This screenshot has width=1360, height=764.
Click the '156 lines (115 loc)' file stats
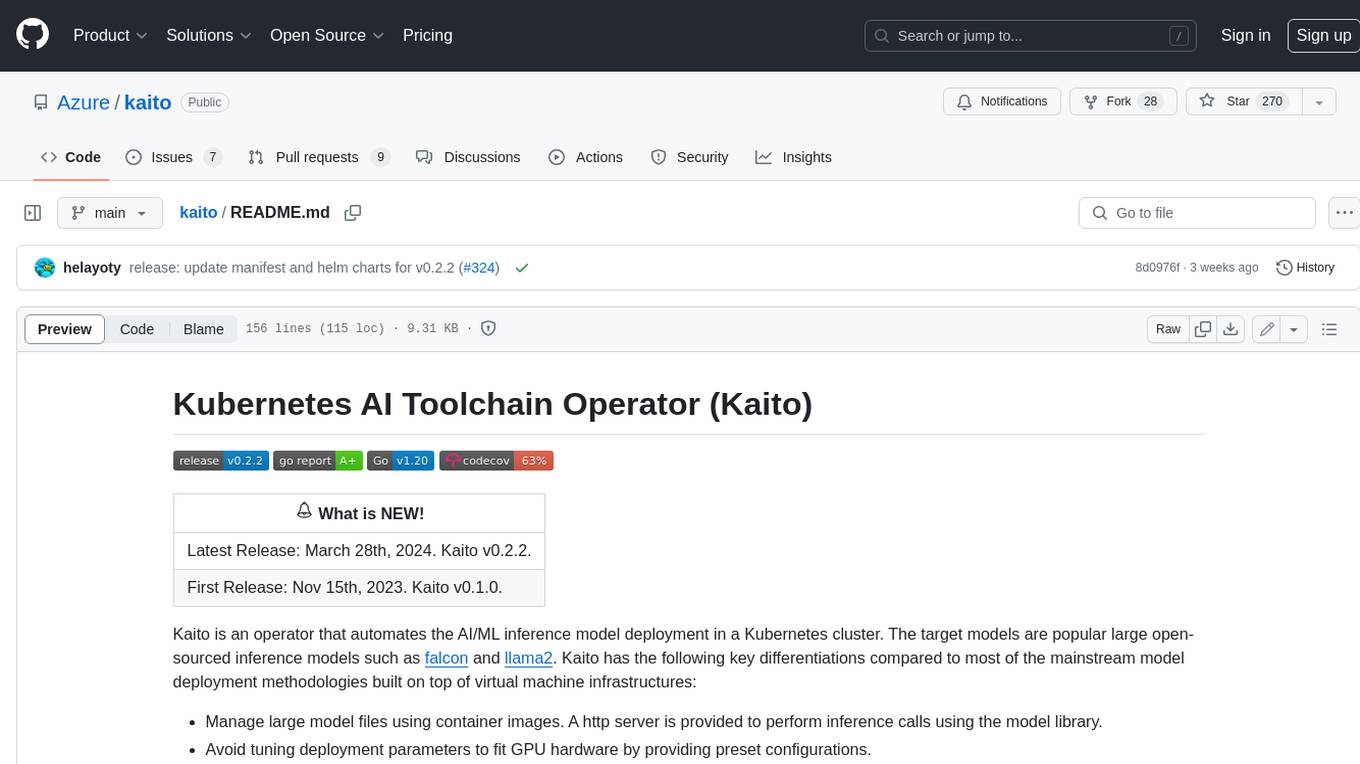point(315,329)
